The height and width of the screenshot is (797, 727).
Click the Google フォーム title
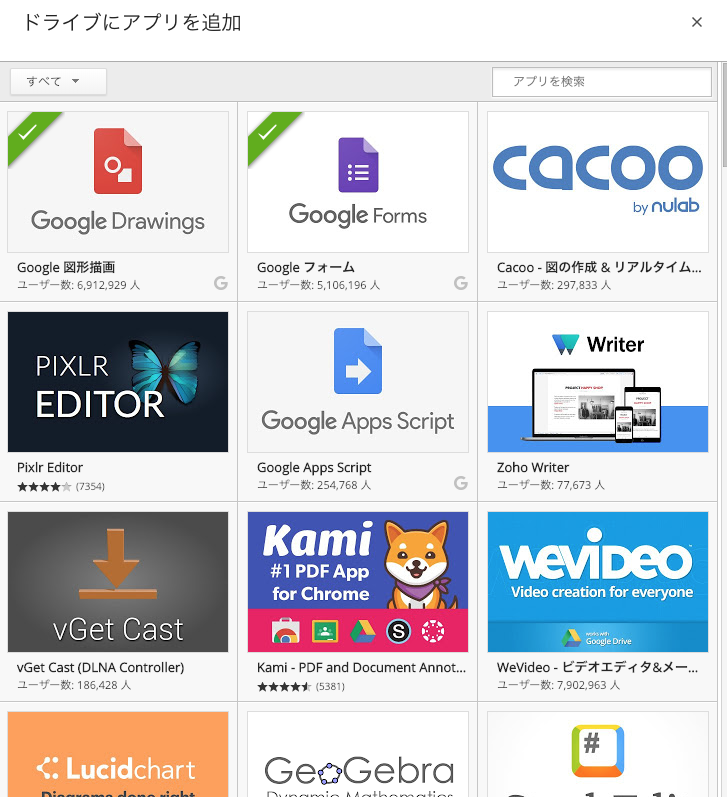click(306, 267)
